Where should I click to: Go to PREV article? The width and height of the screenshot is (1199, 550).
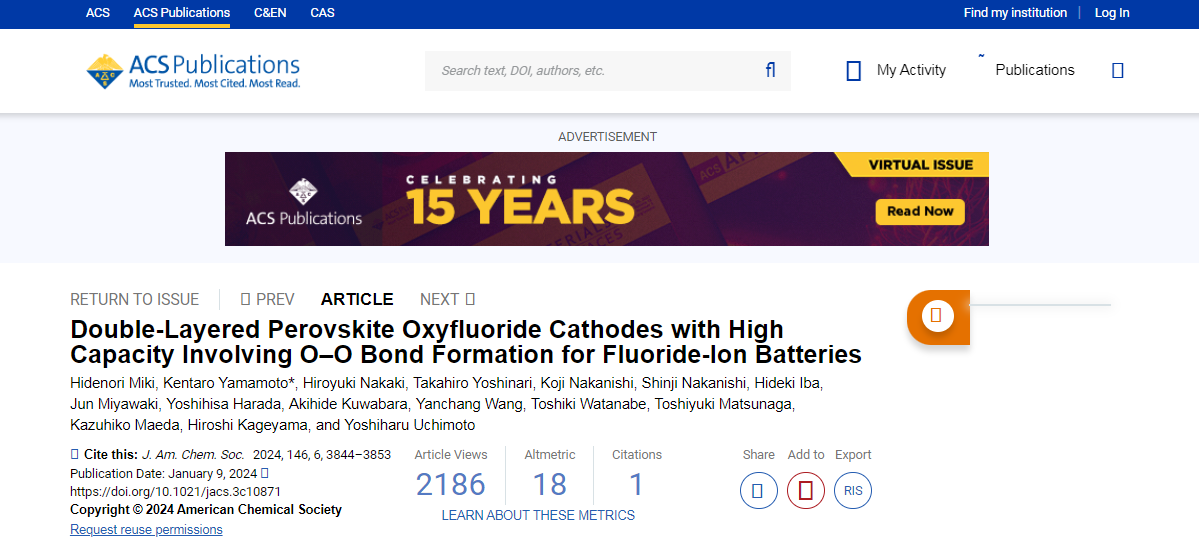coord(267,299)
